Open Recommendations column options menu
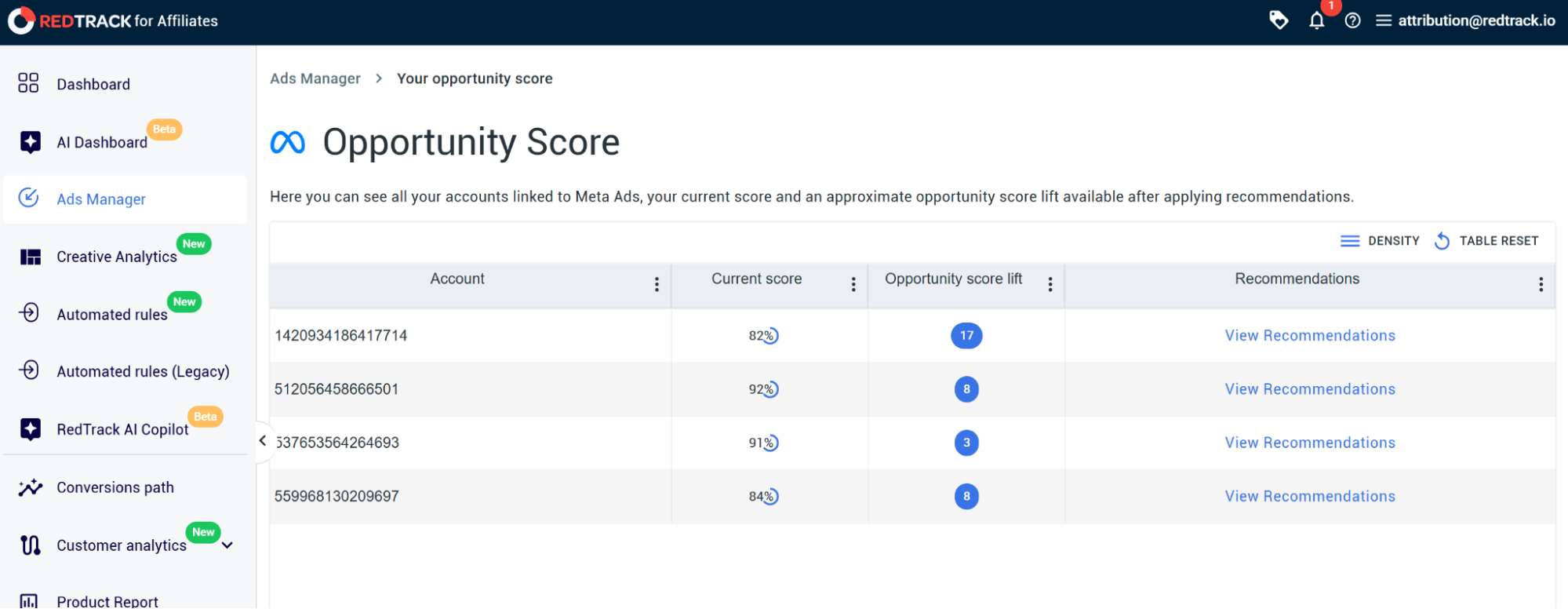1568x609 pixels. [1541, 284]
